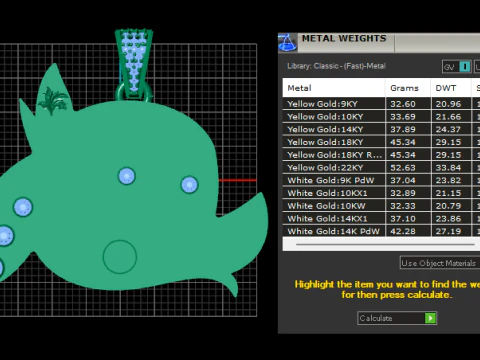Image resolution: width=480 pixels, height=360 pixels.
Task: Select Yellow Gold:18KY R... row
Action: tap(381, 155)
